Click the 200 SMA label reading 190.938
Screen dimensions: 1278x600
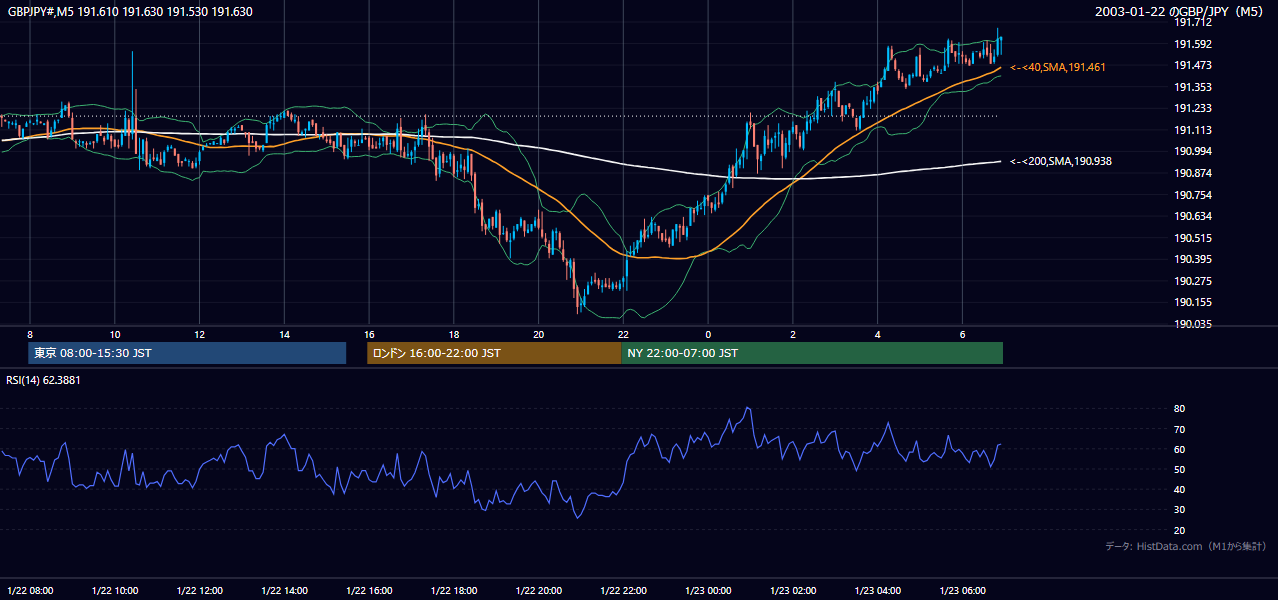(x=1061, y=161)
